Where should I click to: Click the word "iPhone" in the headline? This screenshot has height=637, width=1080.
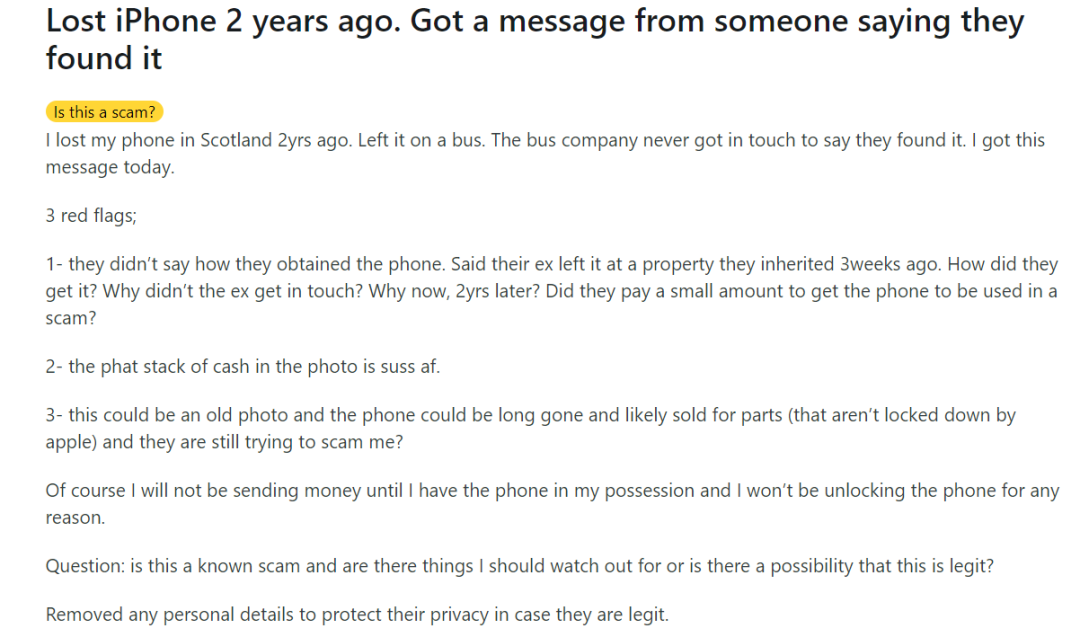pyautogui.click(x=165, y=22)
